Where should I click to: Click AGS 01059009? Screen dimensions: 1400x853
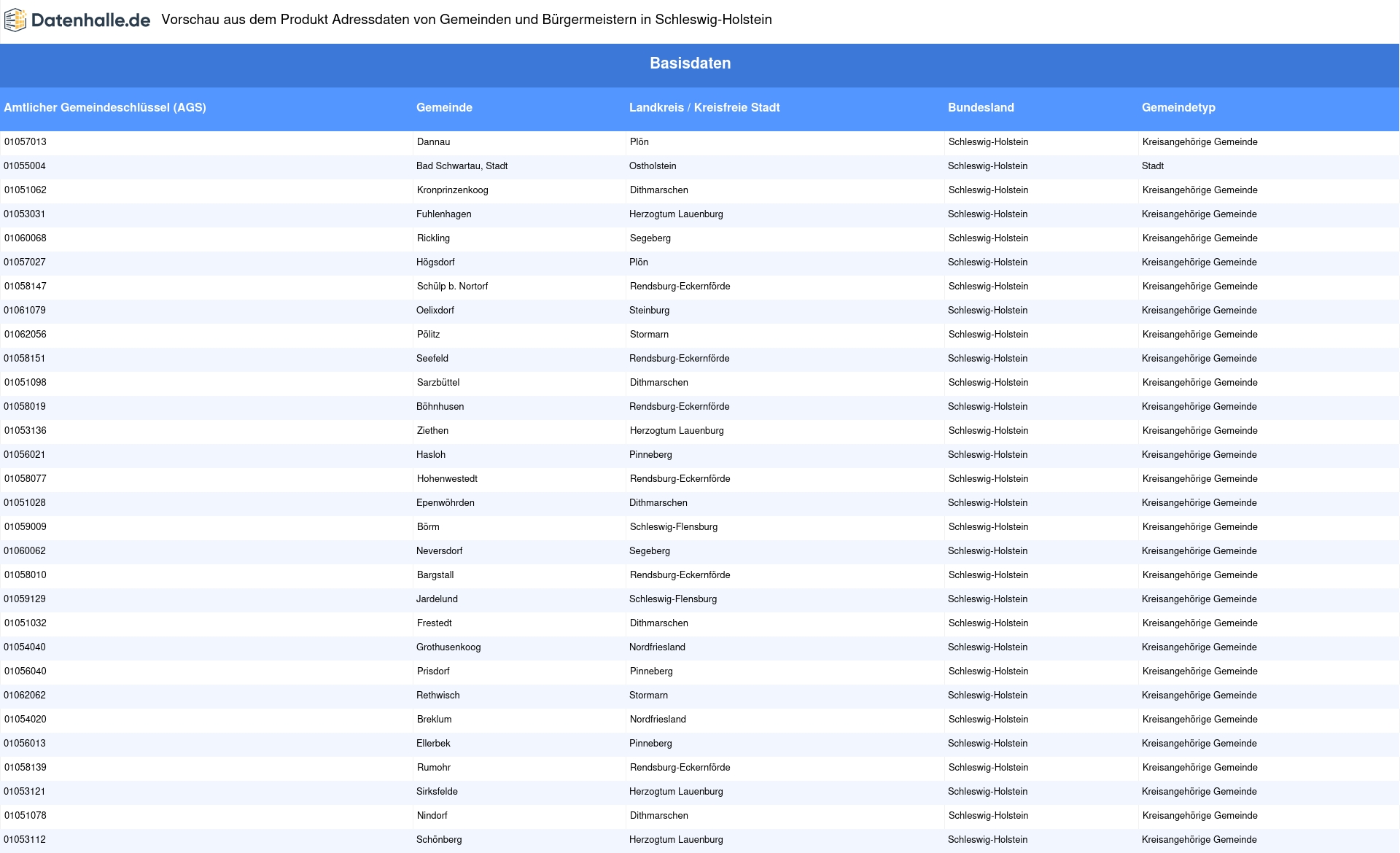point(26,527)
